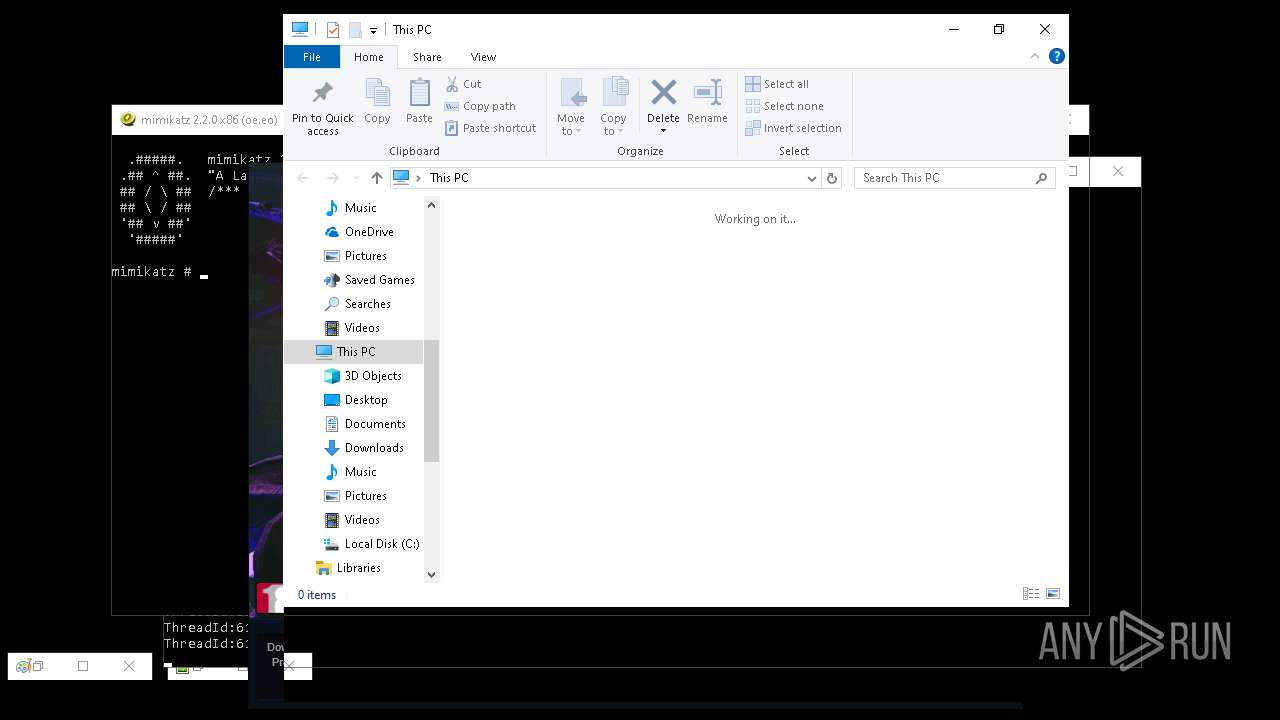The image size is (1280, 720).
Task: Open the File ribbon tab
Action: pos(312,57)
